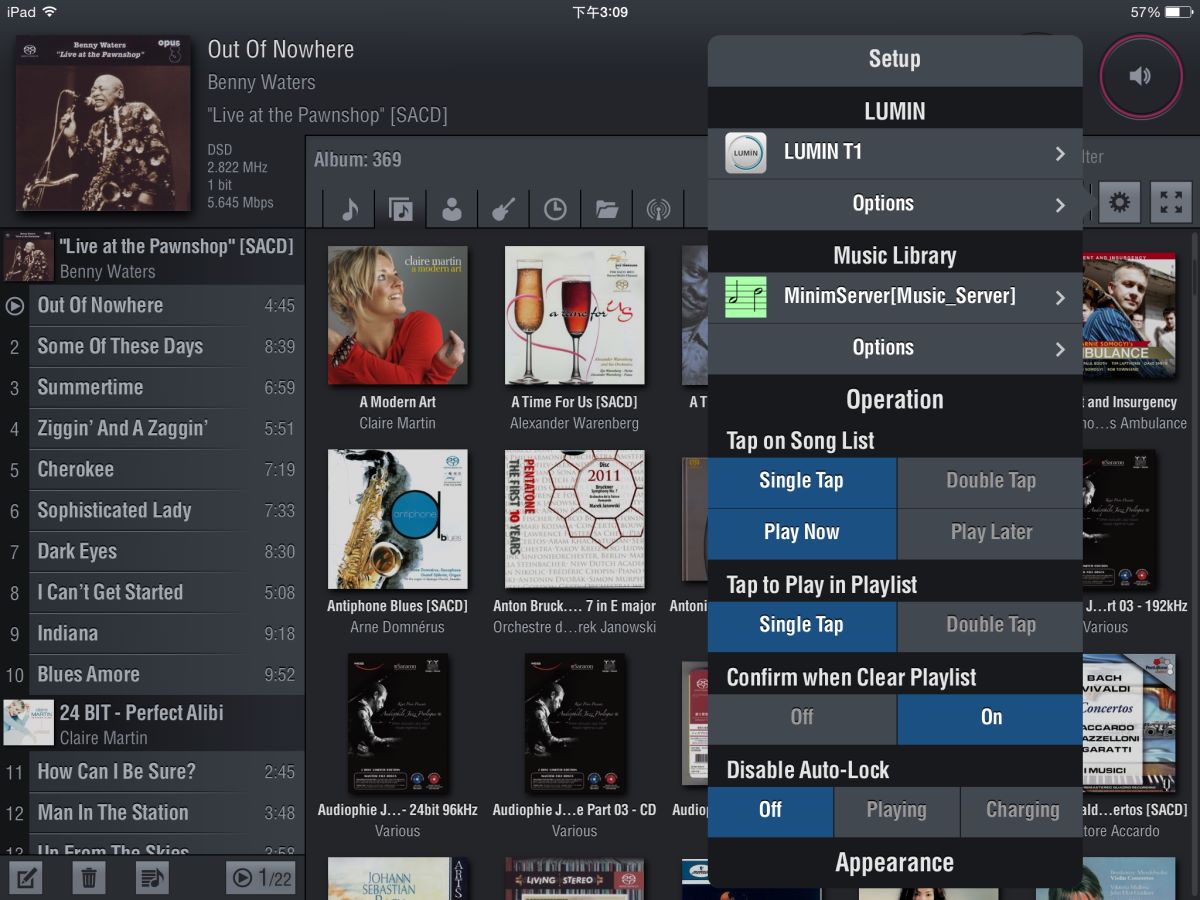Turn On Confirm when Clear Playlist
The height and width of the screenshot is (900, 1200).
[x=991, y=718]
